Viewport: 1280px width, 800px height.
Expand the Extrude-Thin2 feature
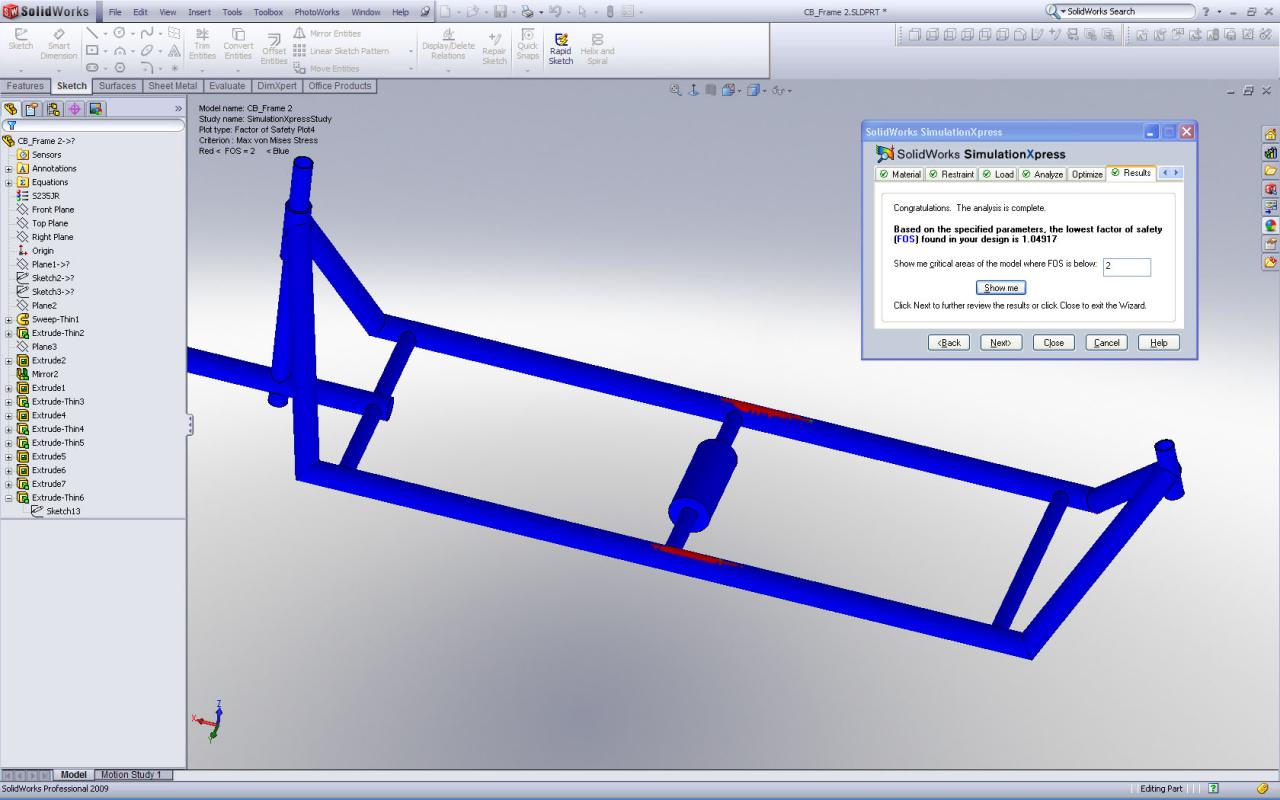[8, 333]
